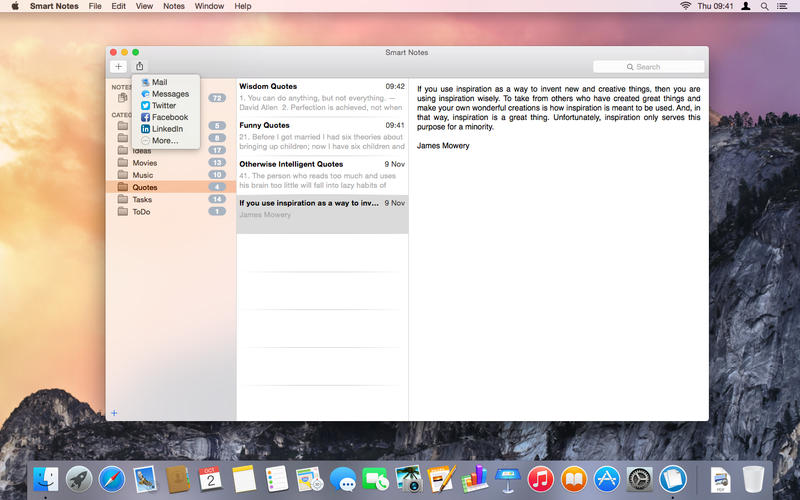Open the yellow Notes app in Dock

(244, 480)
